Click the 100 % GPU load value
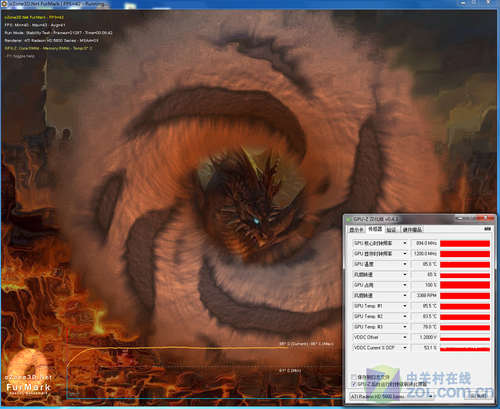This screenshot has width=500, height=409. (x=424, y=285)
